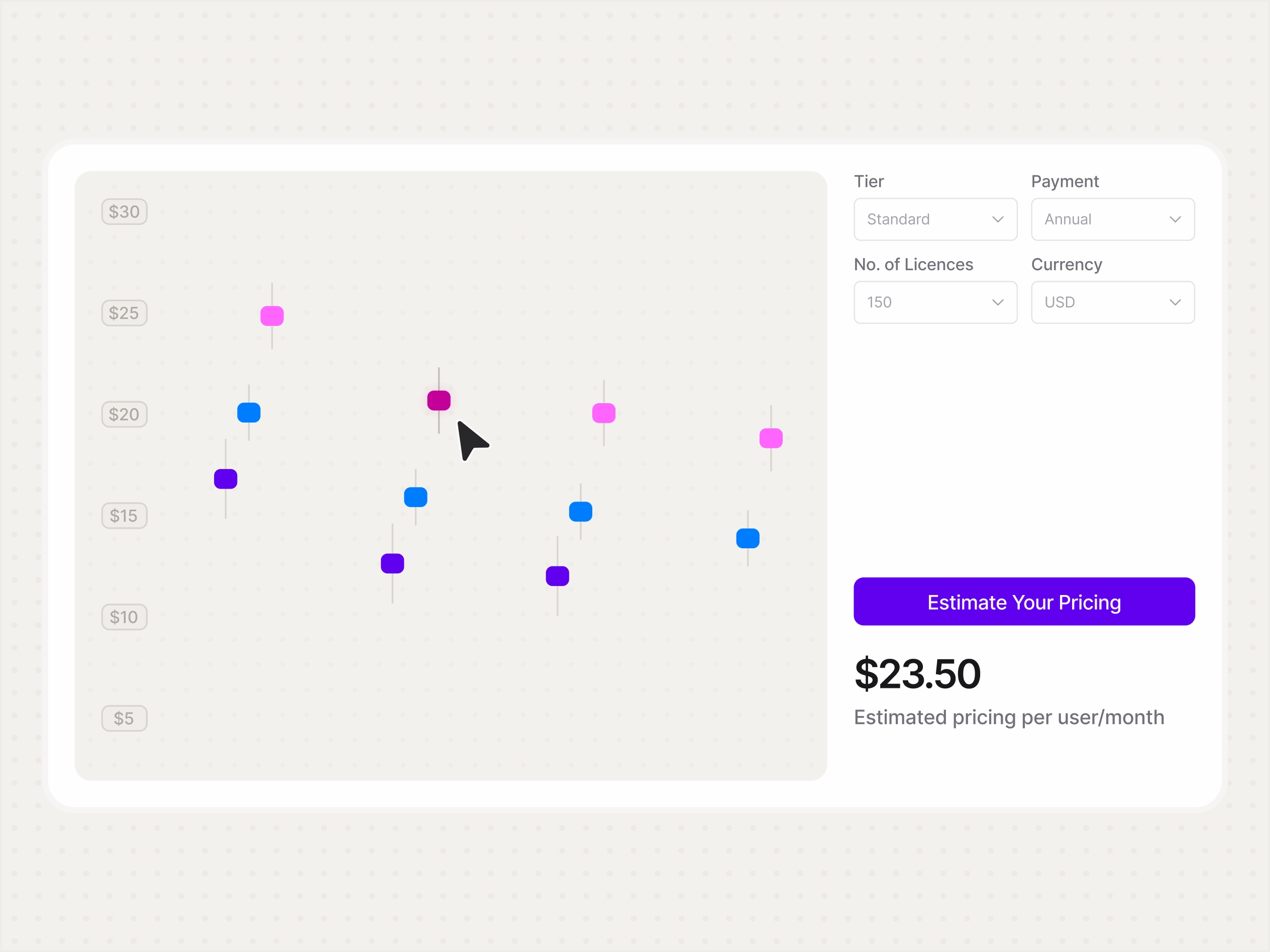Select the $10 price axis label

click(125, 617)
